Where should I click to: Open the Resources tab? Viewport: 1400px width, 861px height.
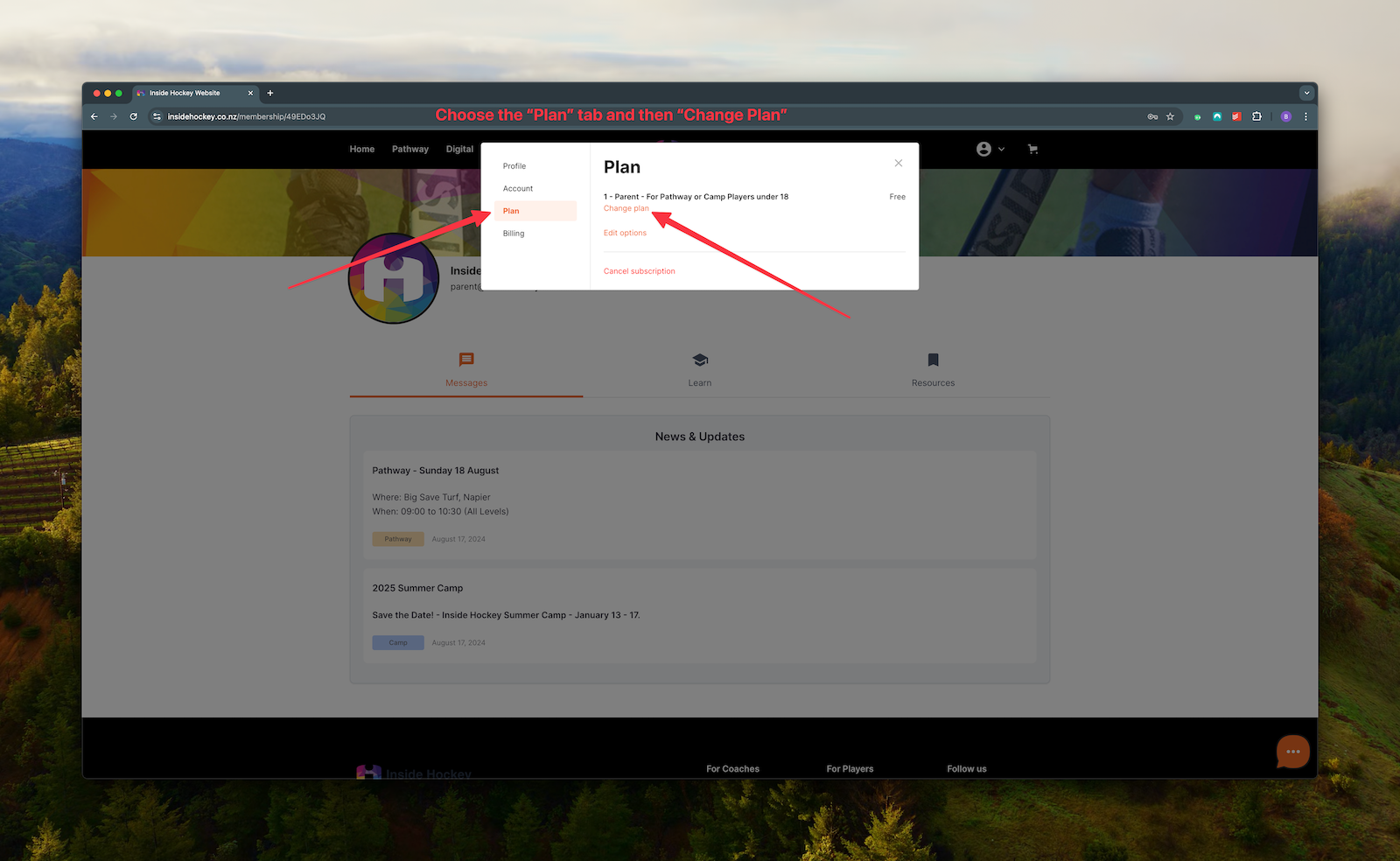[x=933, y=371]
